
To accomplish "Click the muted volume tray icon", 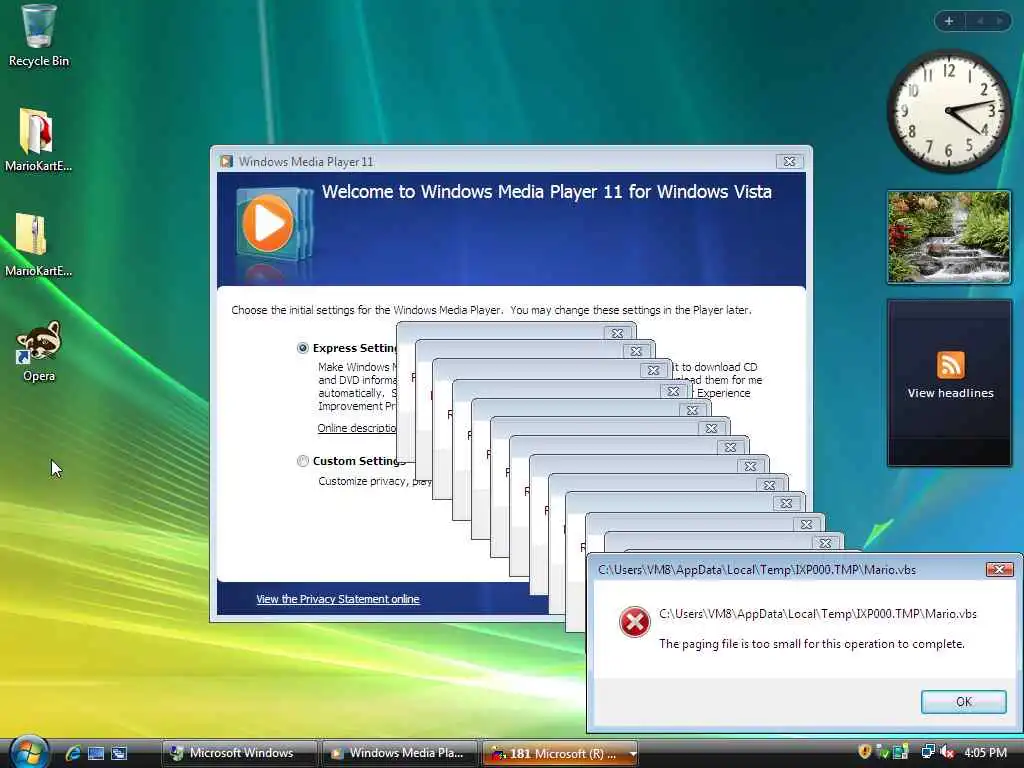I will [x=946, y=752].
